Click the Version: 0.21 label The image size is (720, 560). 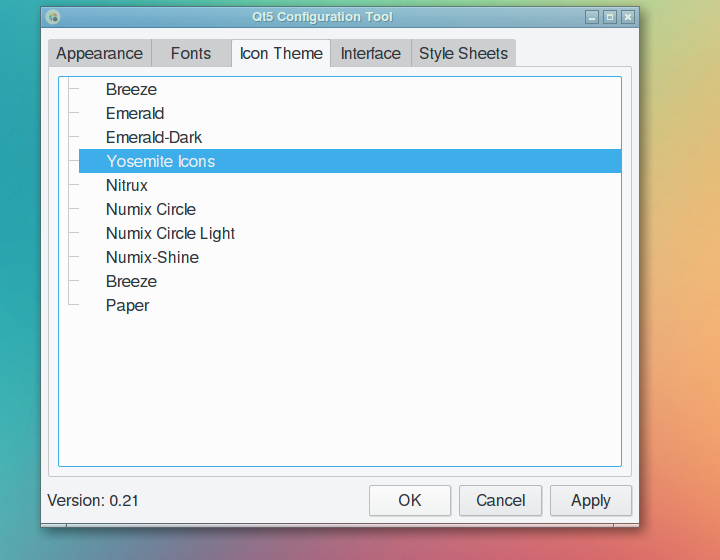[x=93, y=500]
